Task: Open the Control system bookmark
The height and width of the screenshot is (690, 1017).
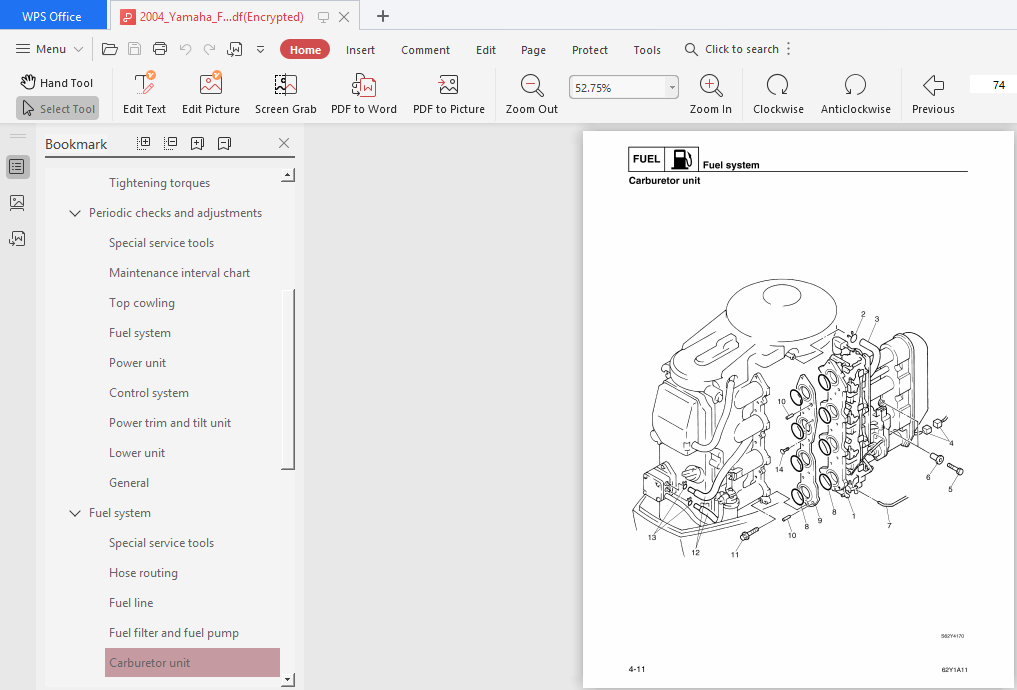Action: 149,393
